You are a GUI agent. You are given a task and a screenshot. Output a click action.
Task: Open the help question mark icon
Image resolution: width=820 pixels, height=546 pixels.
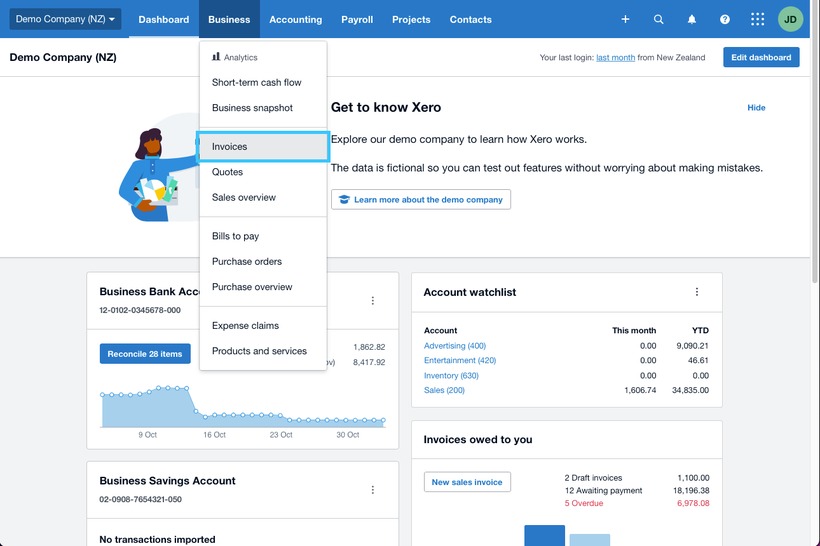coord(724,19)
